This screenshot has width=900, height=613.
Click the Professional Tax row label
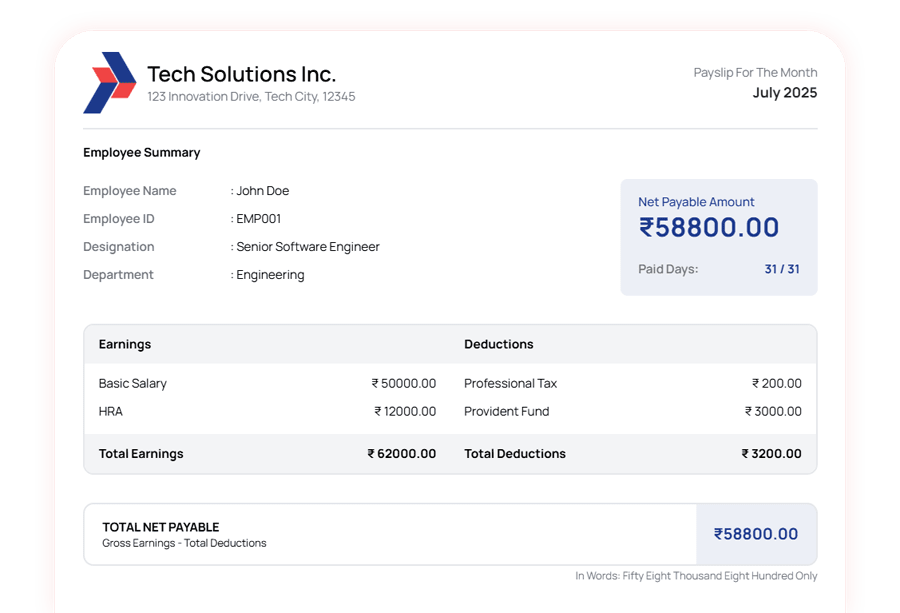(511, 383)
